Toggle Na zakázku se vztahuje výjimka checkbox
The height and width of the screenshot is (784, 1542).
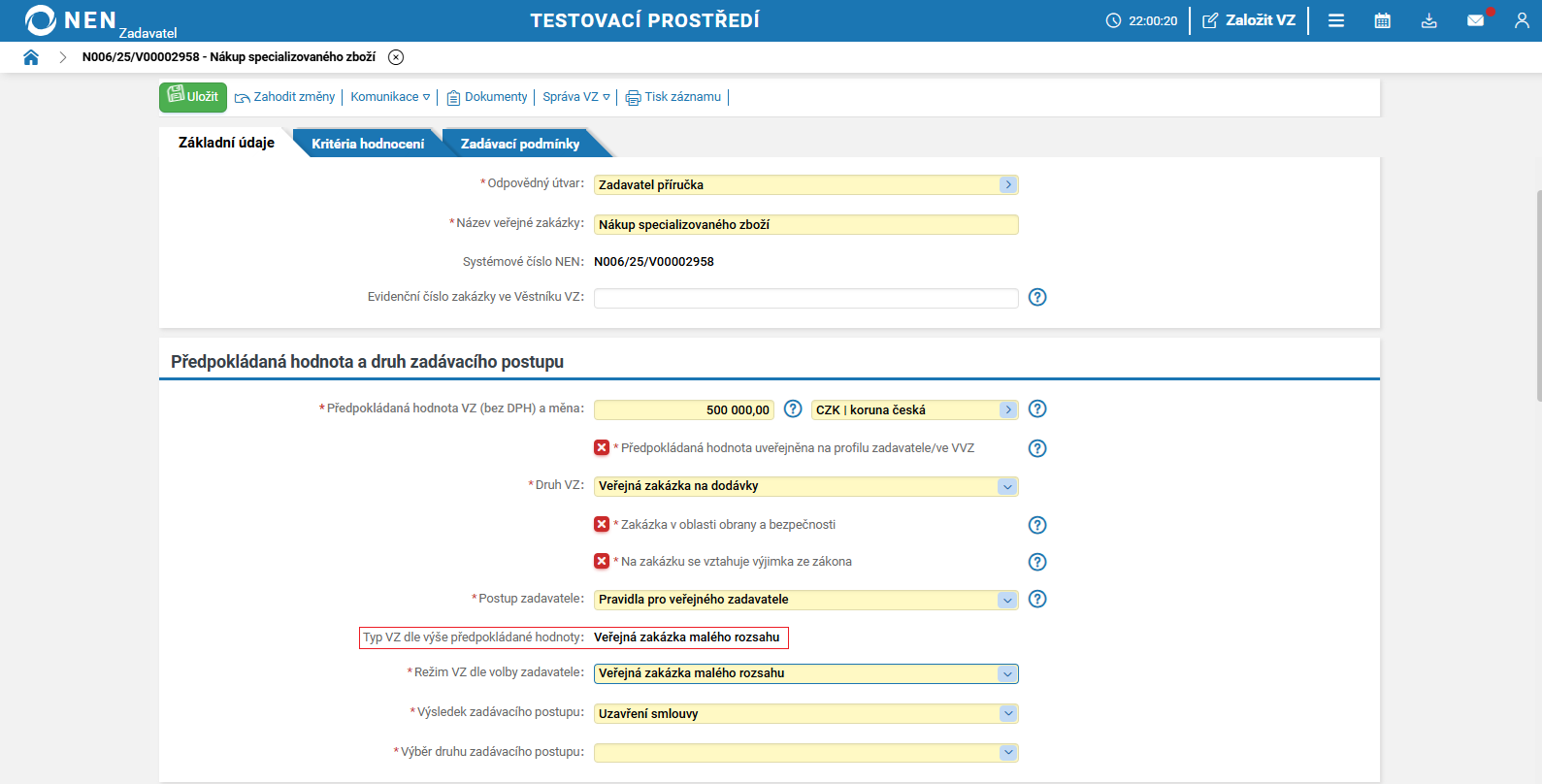pos(602,561)
